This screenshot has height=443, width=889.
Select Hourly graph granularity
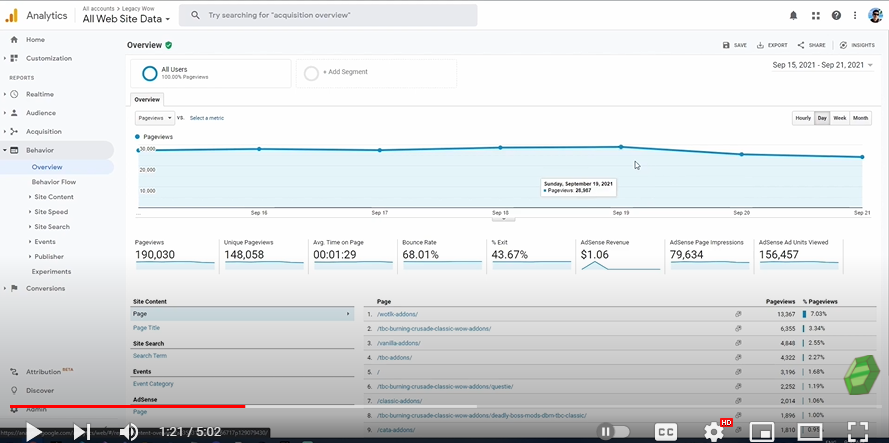pos(803,118)
